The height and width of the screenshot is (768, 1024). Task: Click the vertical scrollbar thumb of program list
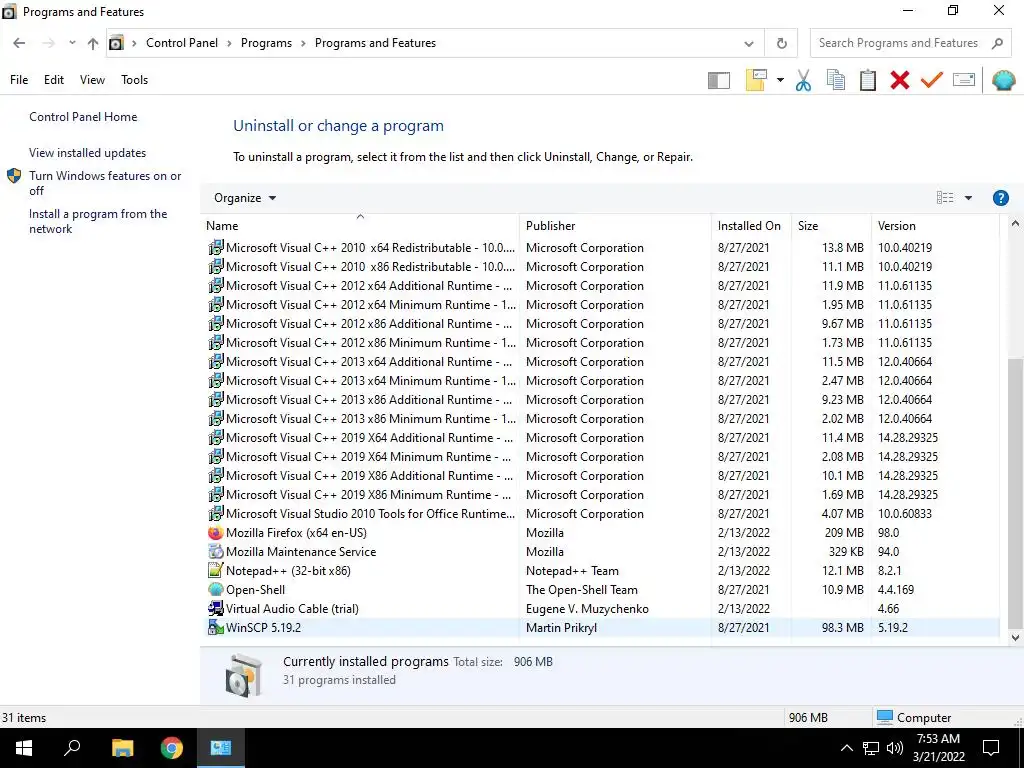(x=1015, y=492)
